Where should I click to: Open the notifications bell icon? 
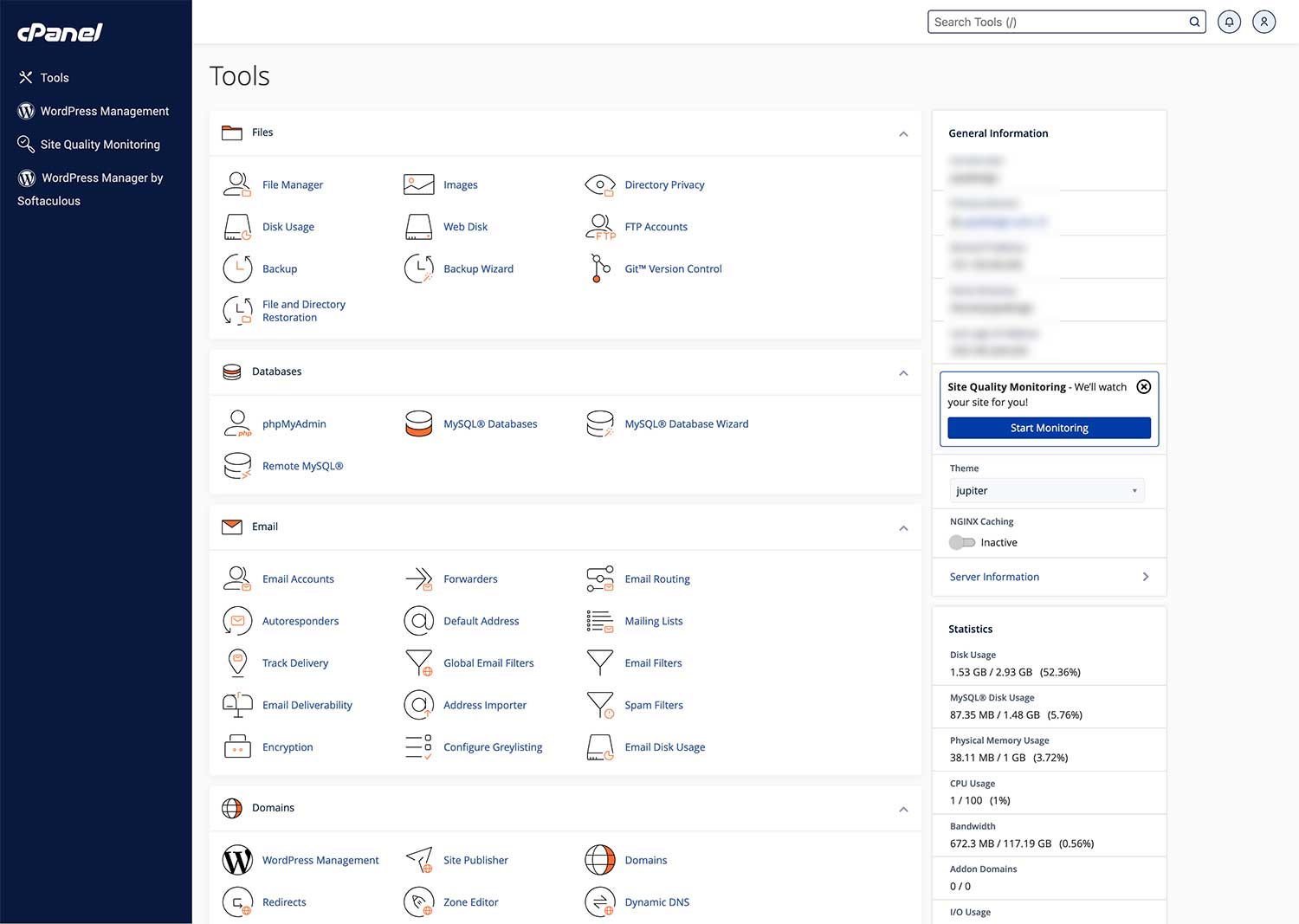pos(1229,22)
